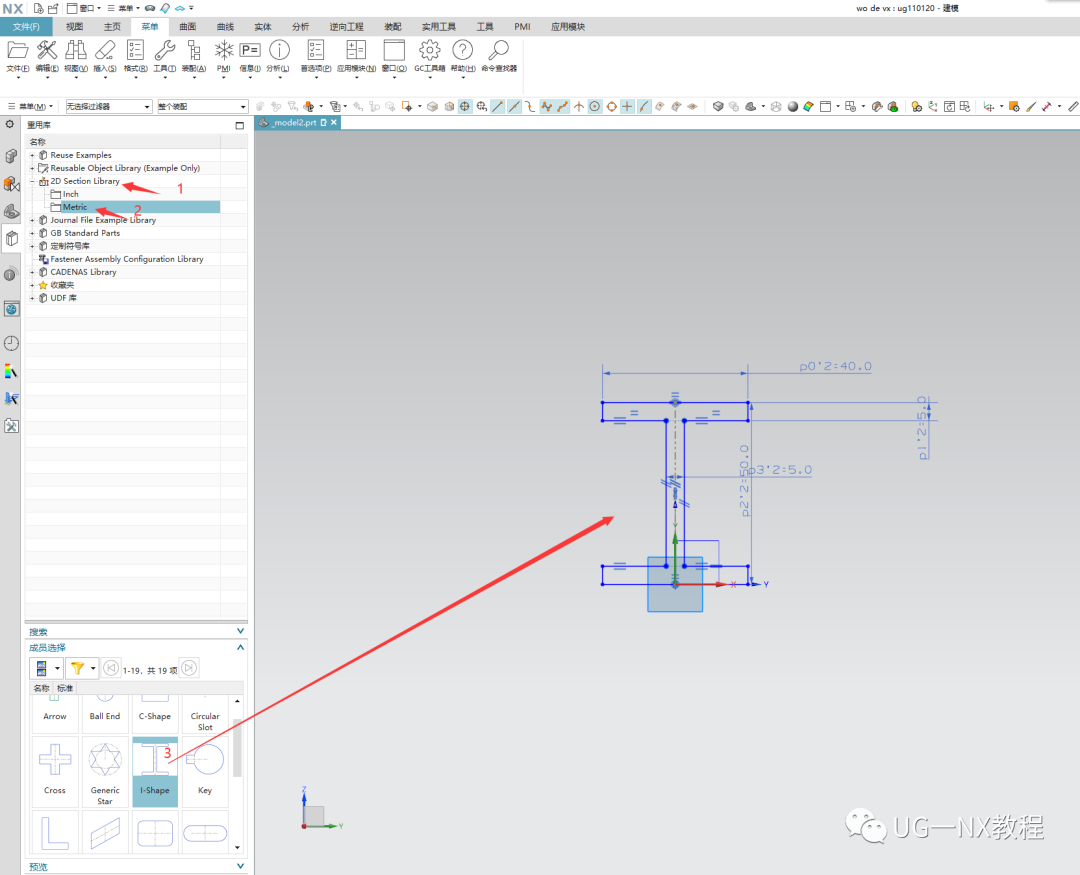The width and height of the screenshot is (1080, 875).
Task: Click the 编辑 hammer-wrench icon
Action: point(47,50)
